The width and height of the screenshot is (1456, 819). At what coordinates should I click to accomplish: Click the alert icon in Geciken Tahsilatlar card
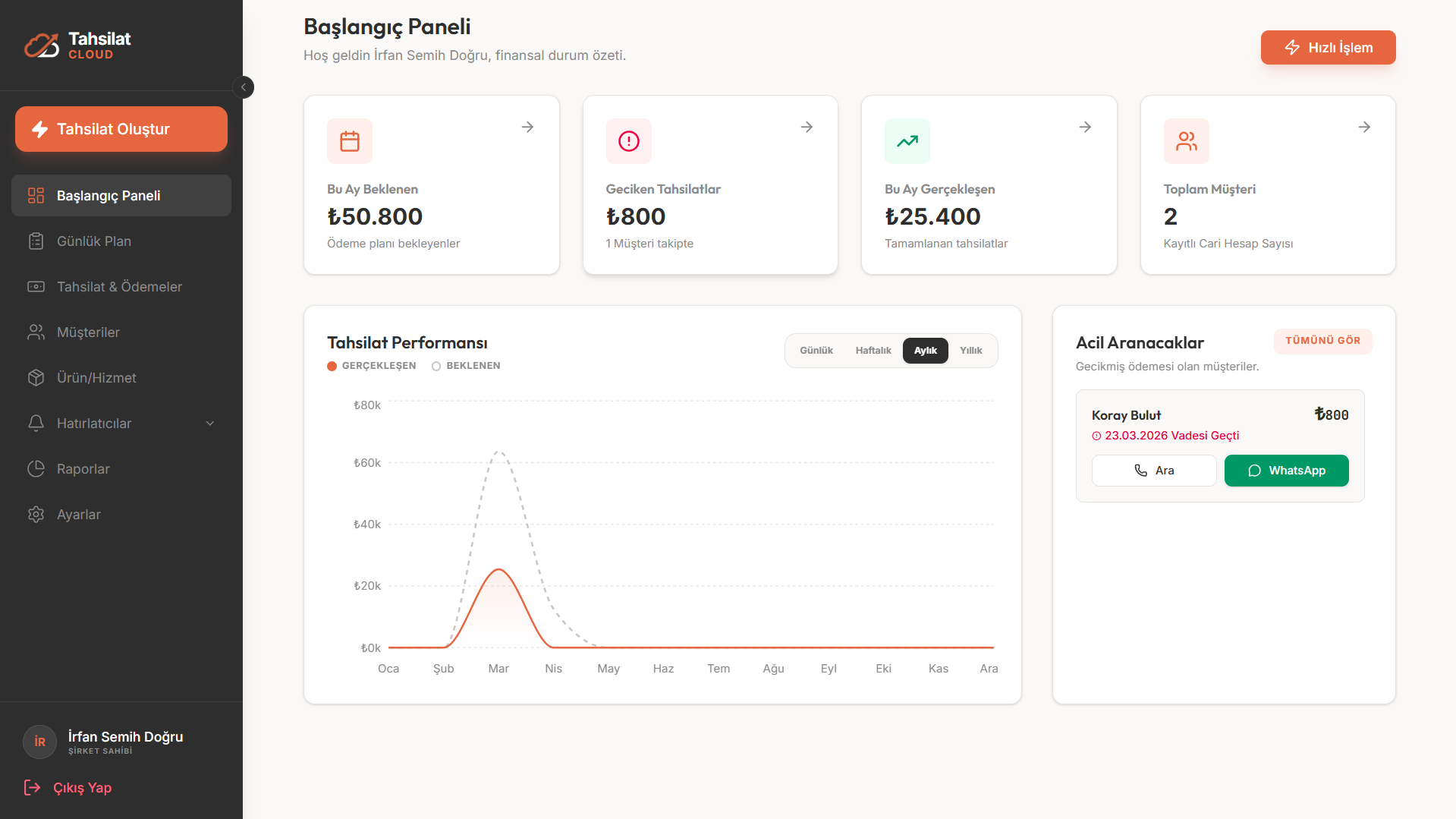[629, 141]
